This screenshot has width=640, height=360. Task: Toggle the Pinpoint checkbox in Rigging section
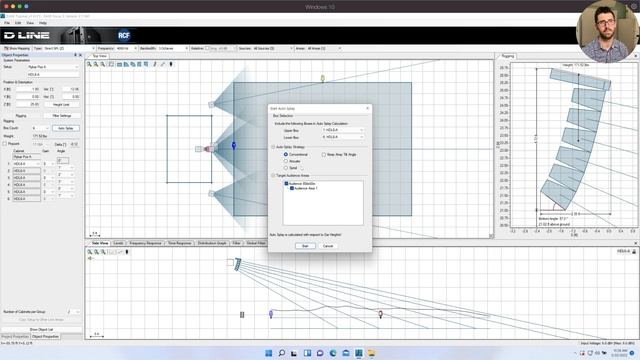[x=5, y=144]
